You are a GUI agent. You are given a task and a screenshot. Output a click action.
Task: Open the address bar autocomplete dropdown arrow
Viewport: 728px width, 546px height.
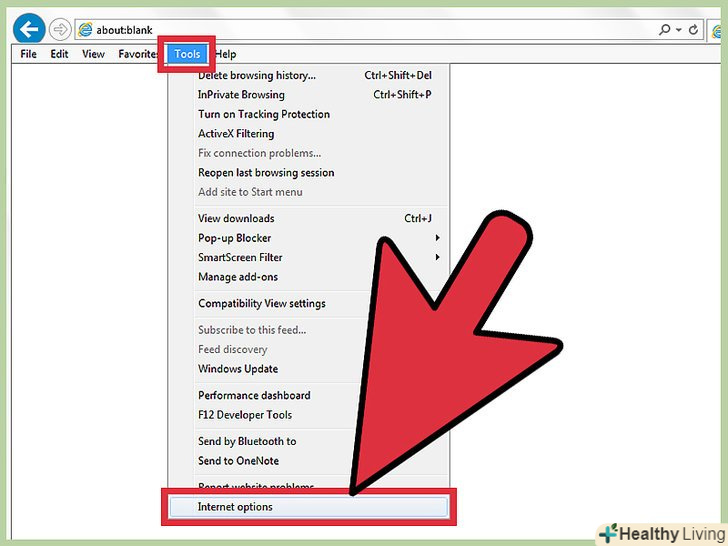(x=679, y=30)
